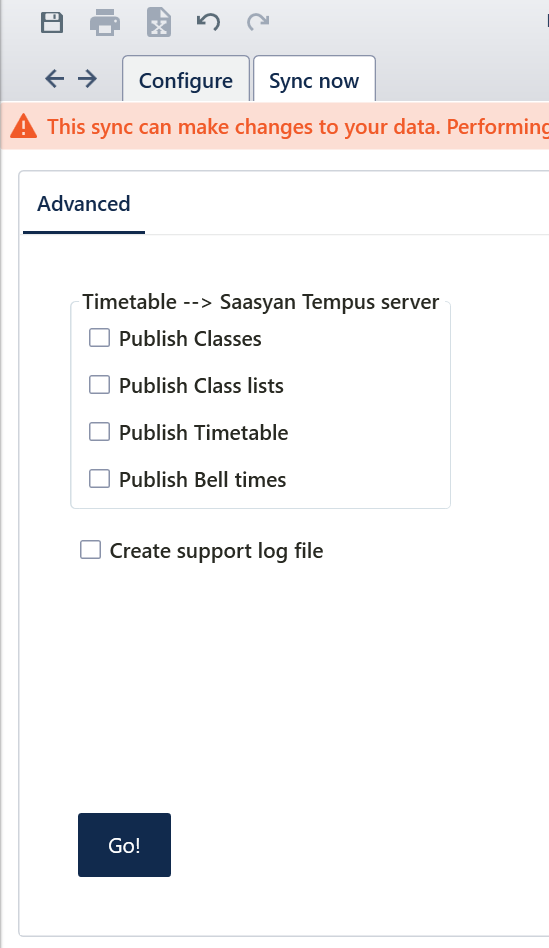Viewport: 549px width, 948px height.
Task: Click the Create support log file label text
Action: click(216, 551)
